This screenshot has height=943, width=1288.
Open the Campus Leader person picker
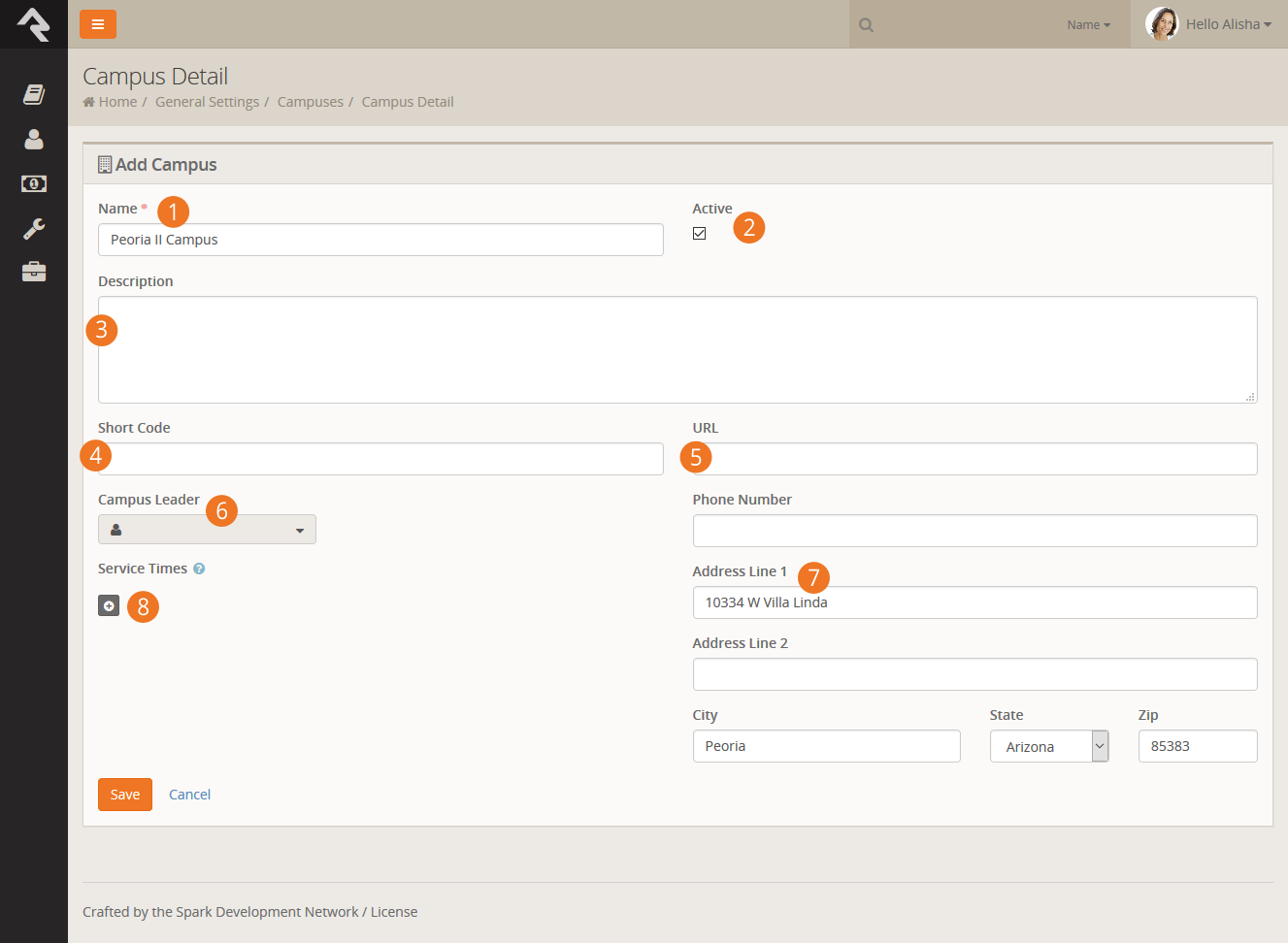[x=207, y=530]
